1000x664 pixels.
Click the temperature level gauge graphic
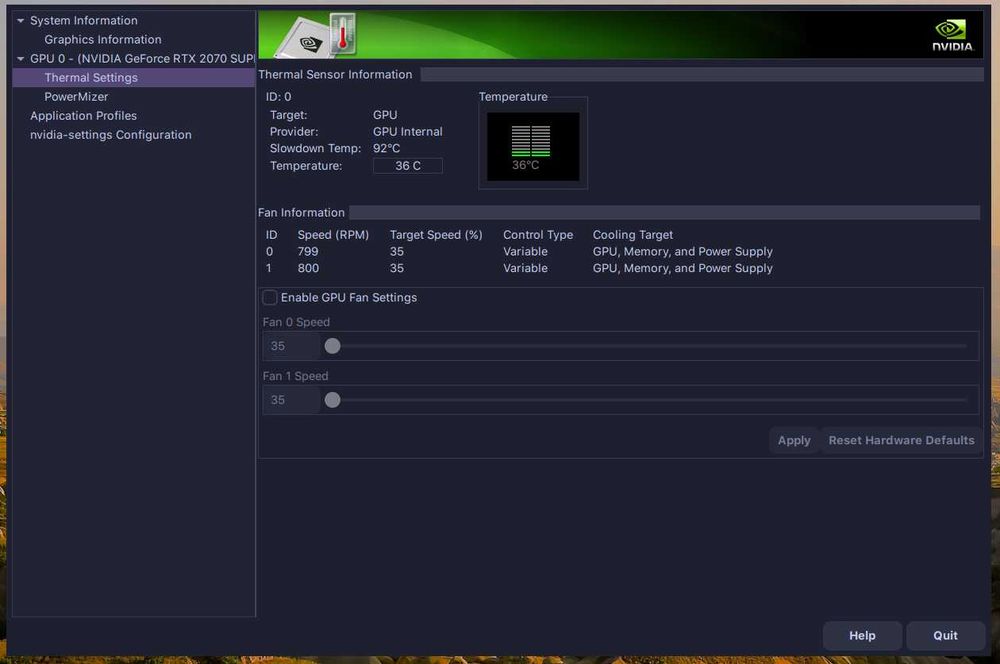(x=533, y=147)
